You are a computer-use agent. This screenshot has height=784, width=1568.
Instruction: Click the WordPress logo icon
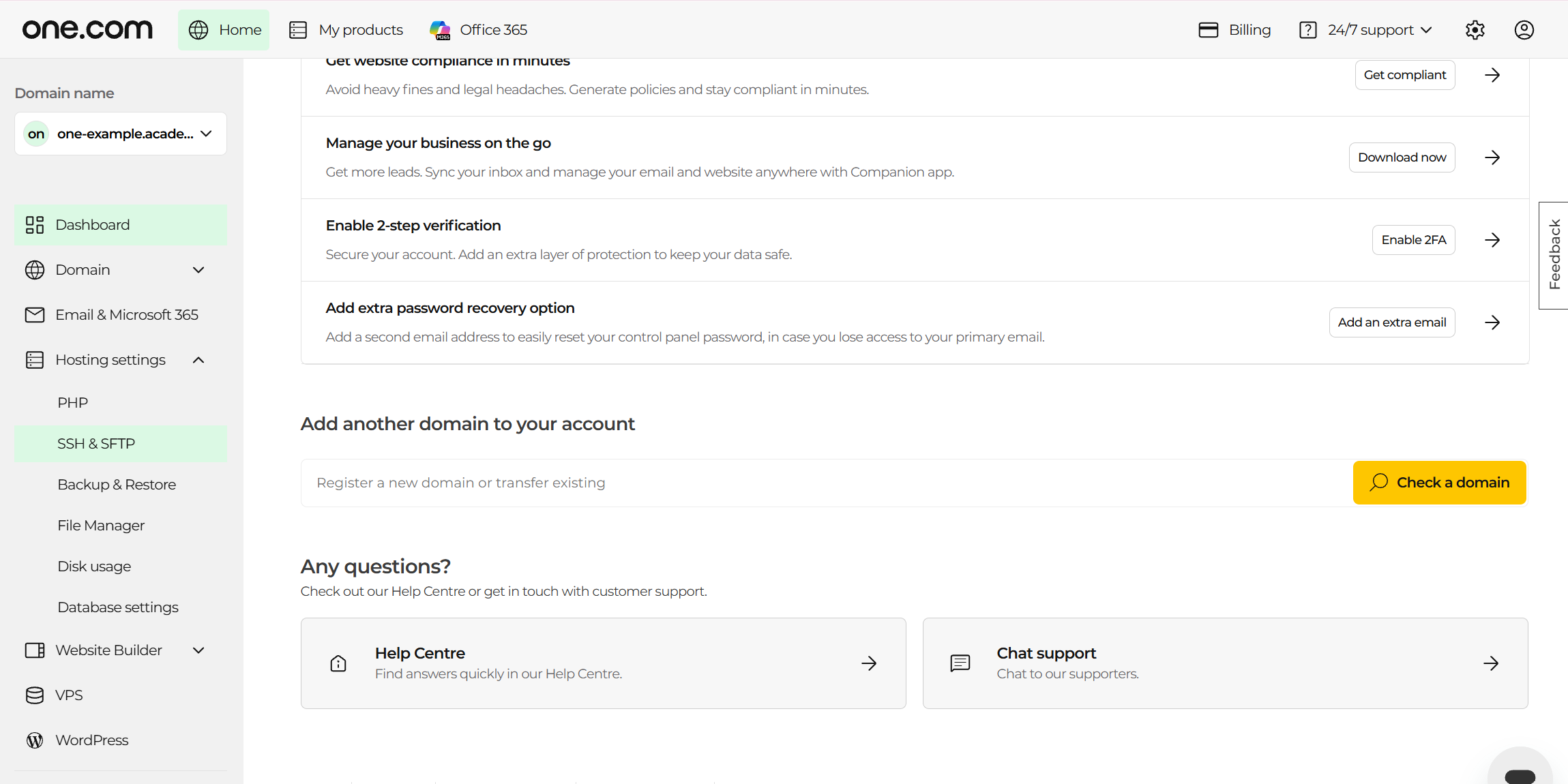(35, 740)
